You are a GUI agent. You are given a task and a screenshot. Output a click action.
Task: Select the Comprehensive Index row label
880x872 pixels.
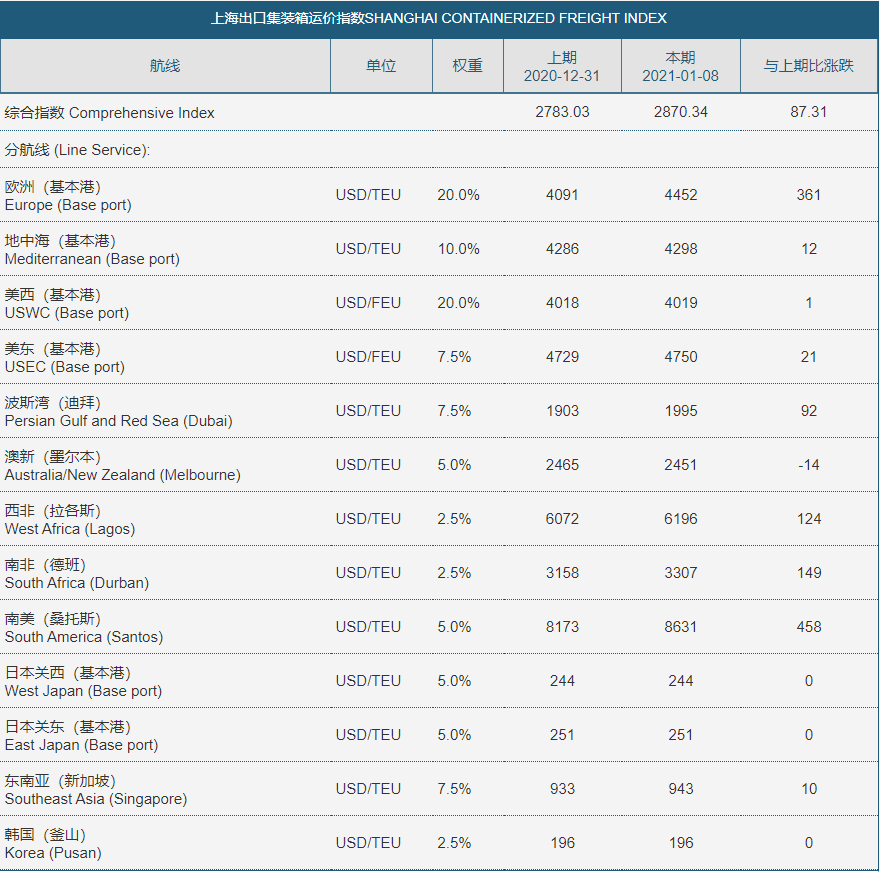click(110, 113)
